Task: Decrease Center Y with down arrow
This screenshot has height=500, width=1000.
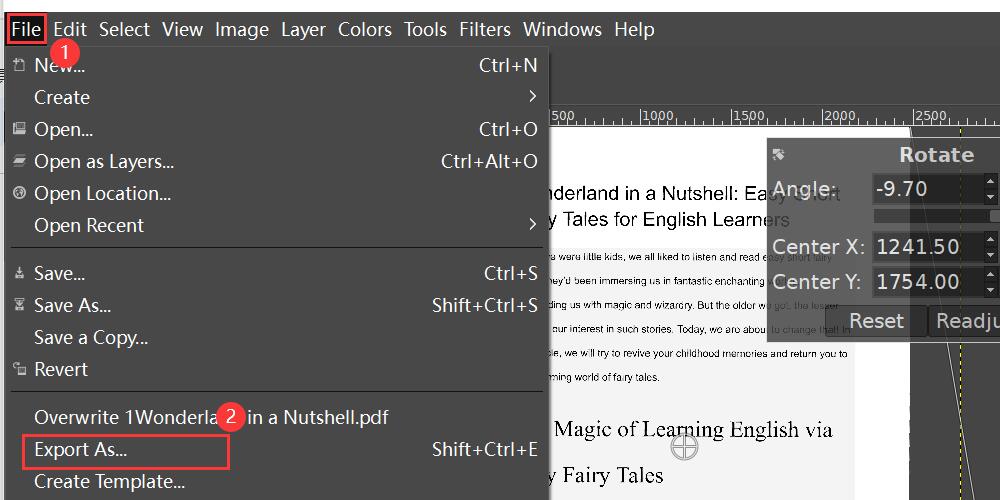Action: click(990, 290)
